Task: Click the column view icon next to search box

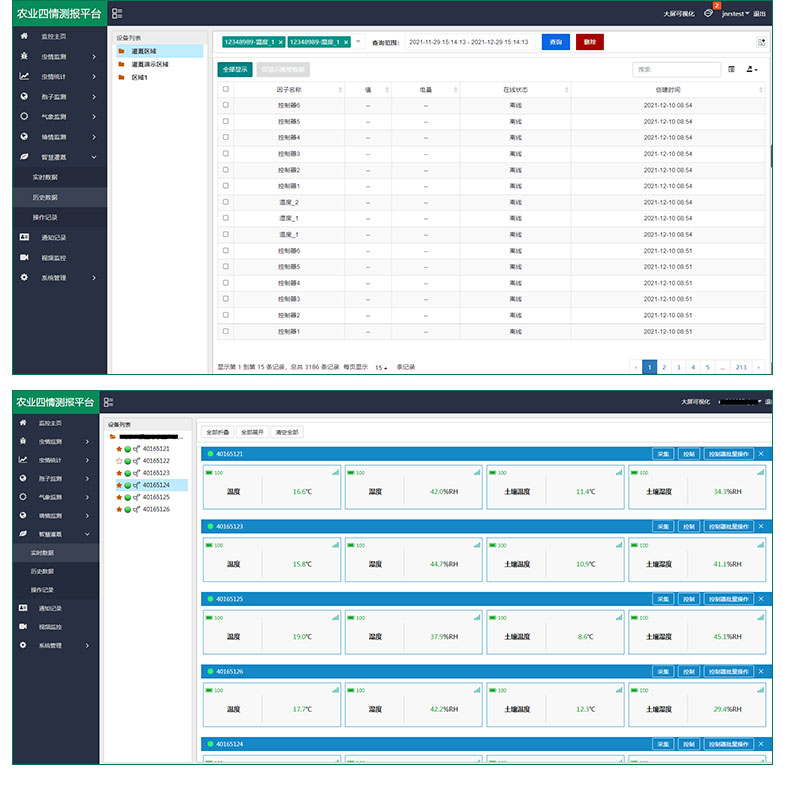Action: (x=731, y=69)
